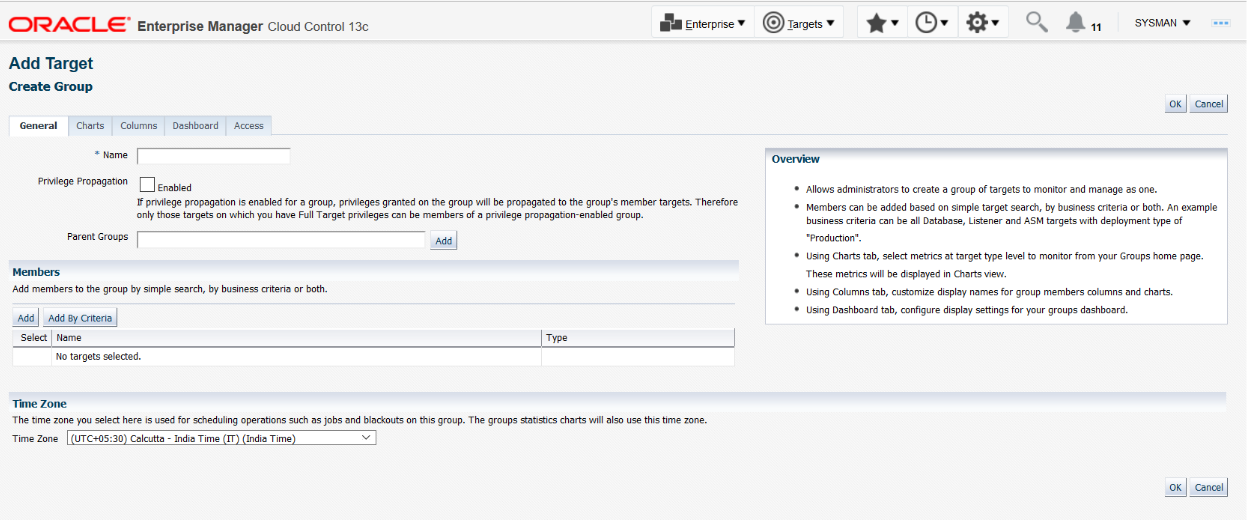Click the three-dots accessibility menu icon
1248x520 pixels.
tap(1221, 22)
